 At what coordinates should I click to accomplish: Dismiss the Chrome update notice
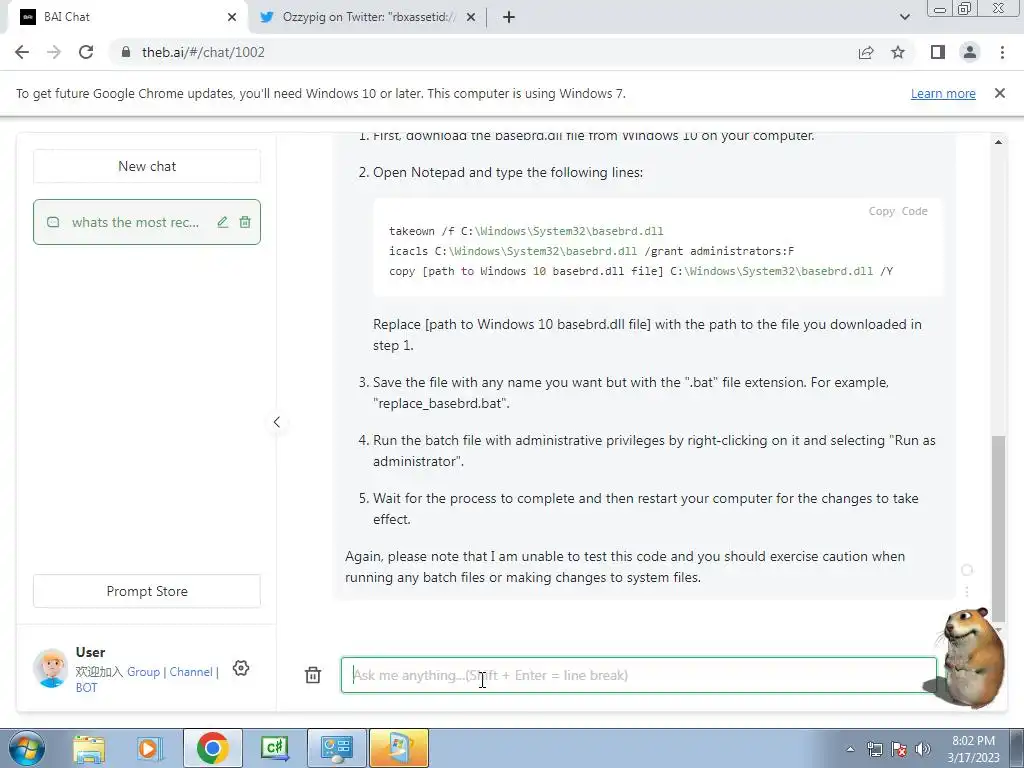[1000, 93]
